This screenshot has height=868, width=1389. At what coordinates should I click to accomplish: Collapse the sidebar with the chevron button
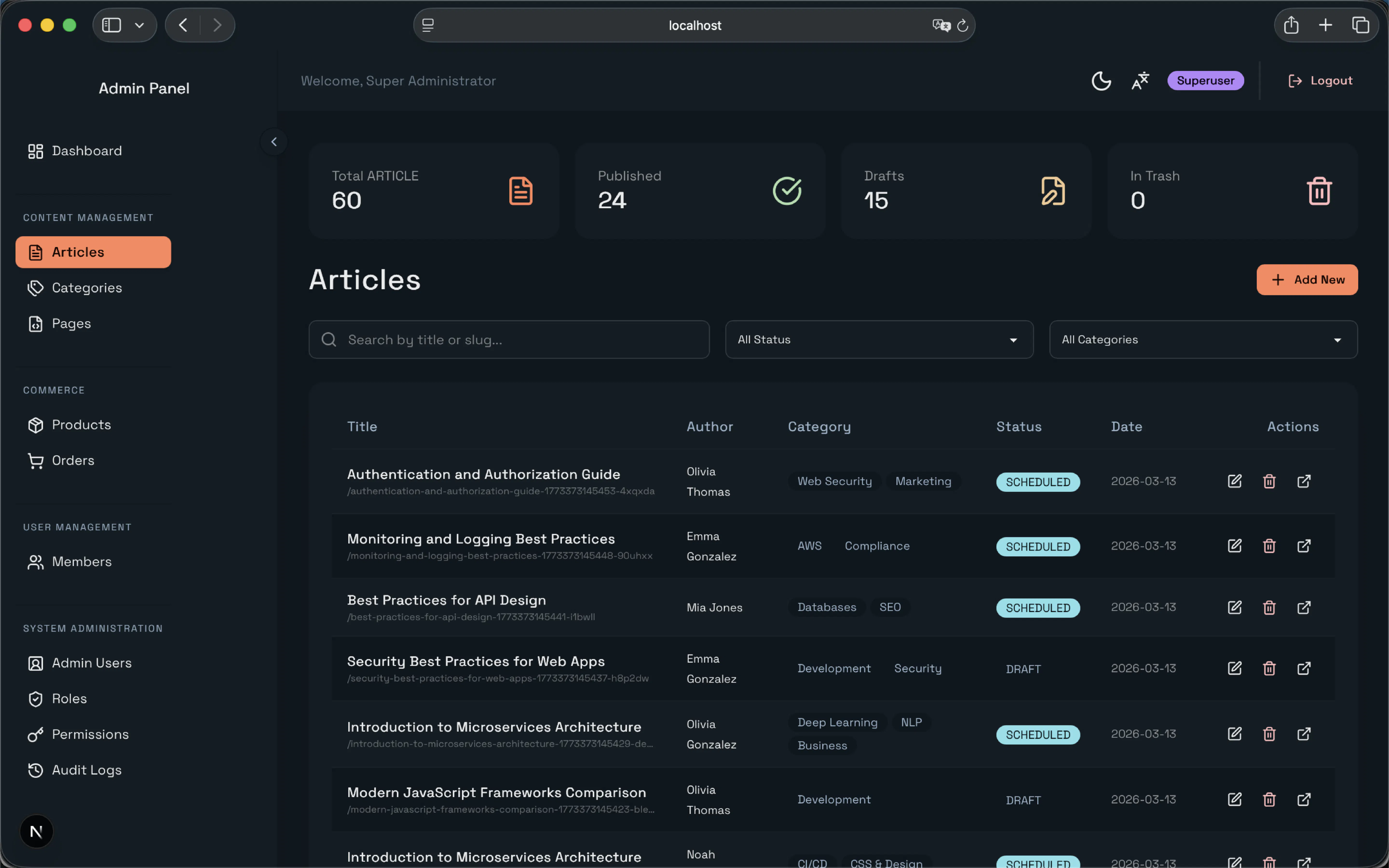click(274, 142)
